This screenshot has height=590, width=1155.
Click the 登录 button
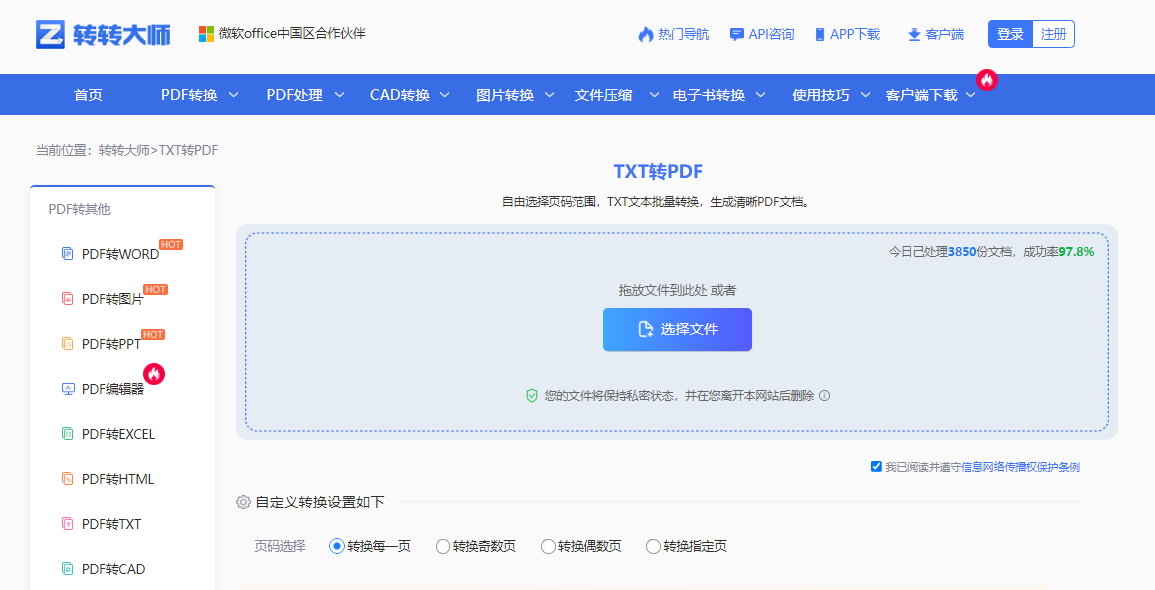[1011, 34]
